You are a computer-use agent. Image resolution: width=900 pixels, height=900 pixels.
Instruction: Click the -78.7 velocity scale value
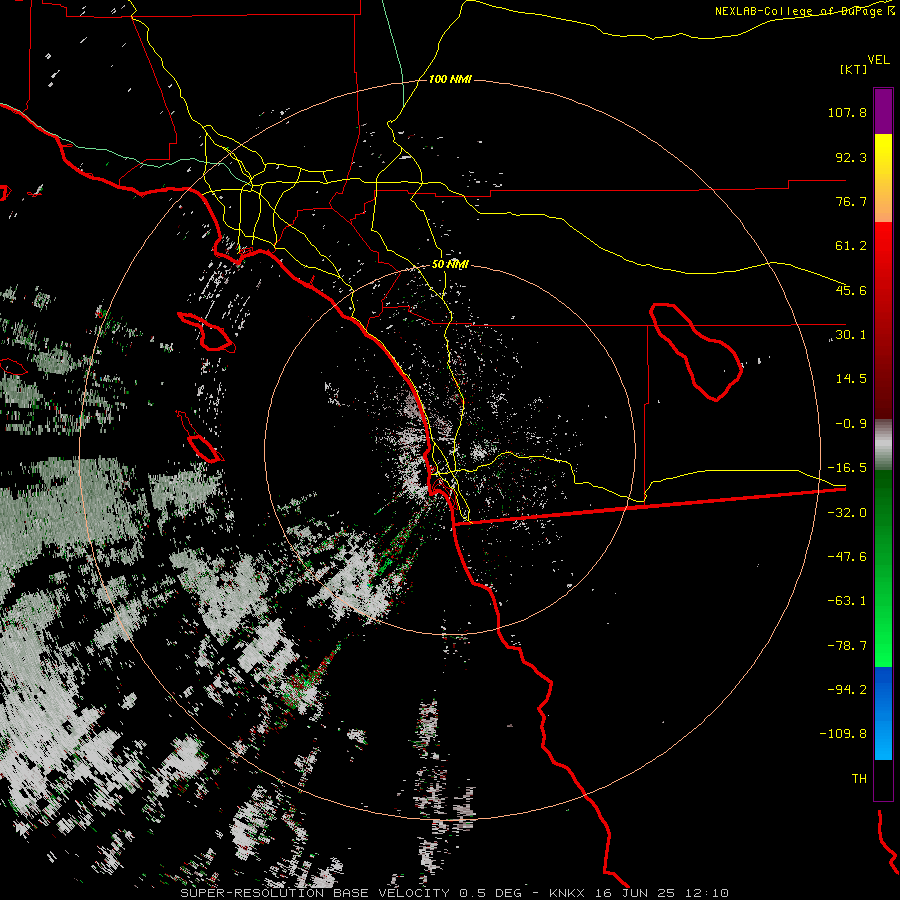(x=847, y=646)
